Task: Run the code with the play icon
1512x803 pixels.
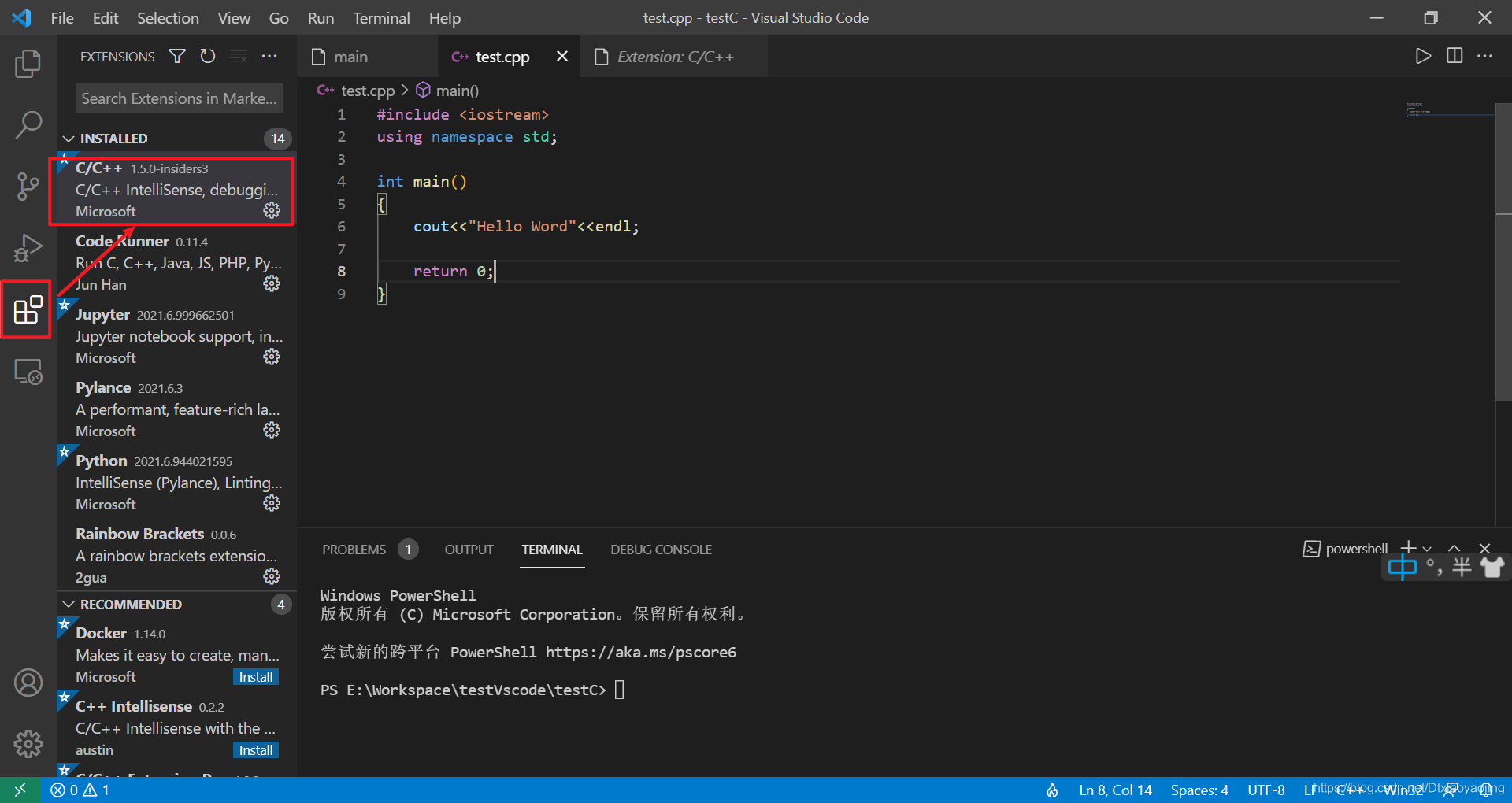Action: 1423,56
